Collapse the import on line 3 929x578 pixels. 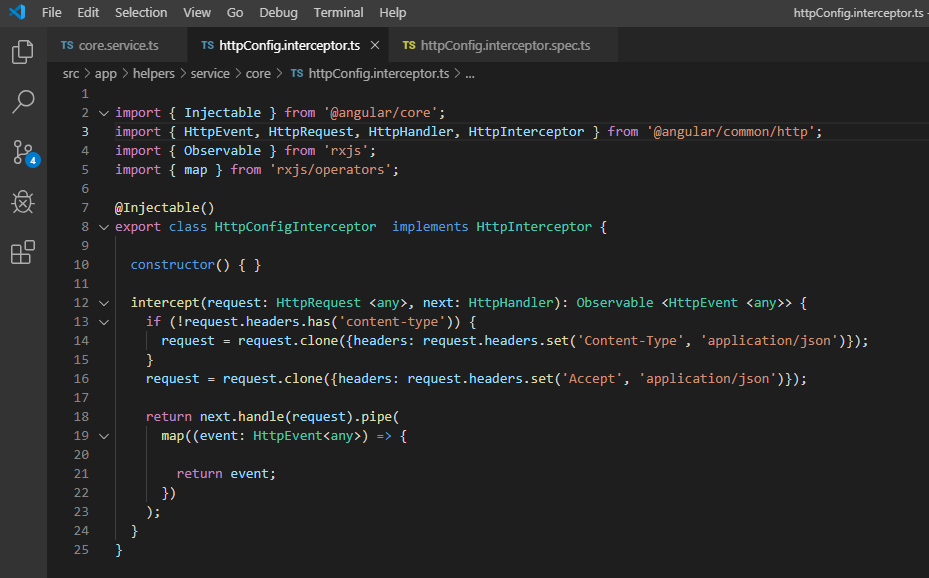103,131
